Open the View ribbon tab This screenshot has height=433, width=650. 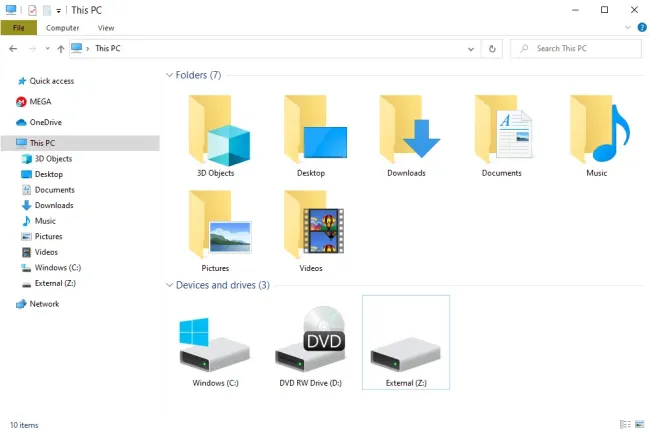pyautogui.click(x=105, y=28)
